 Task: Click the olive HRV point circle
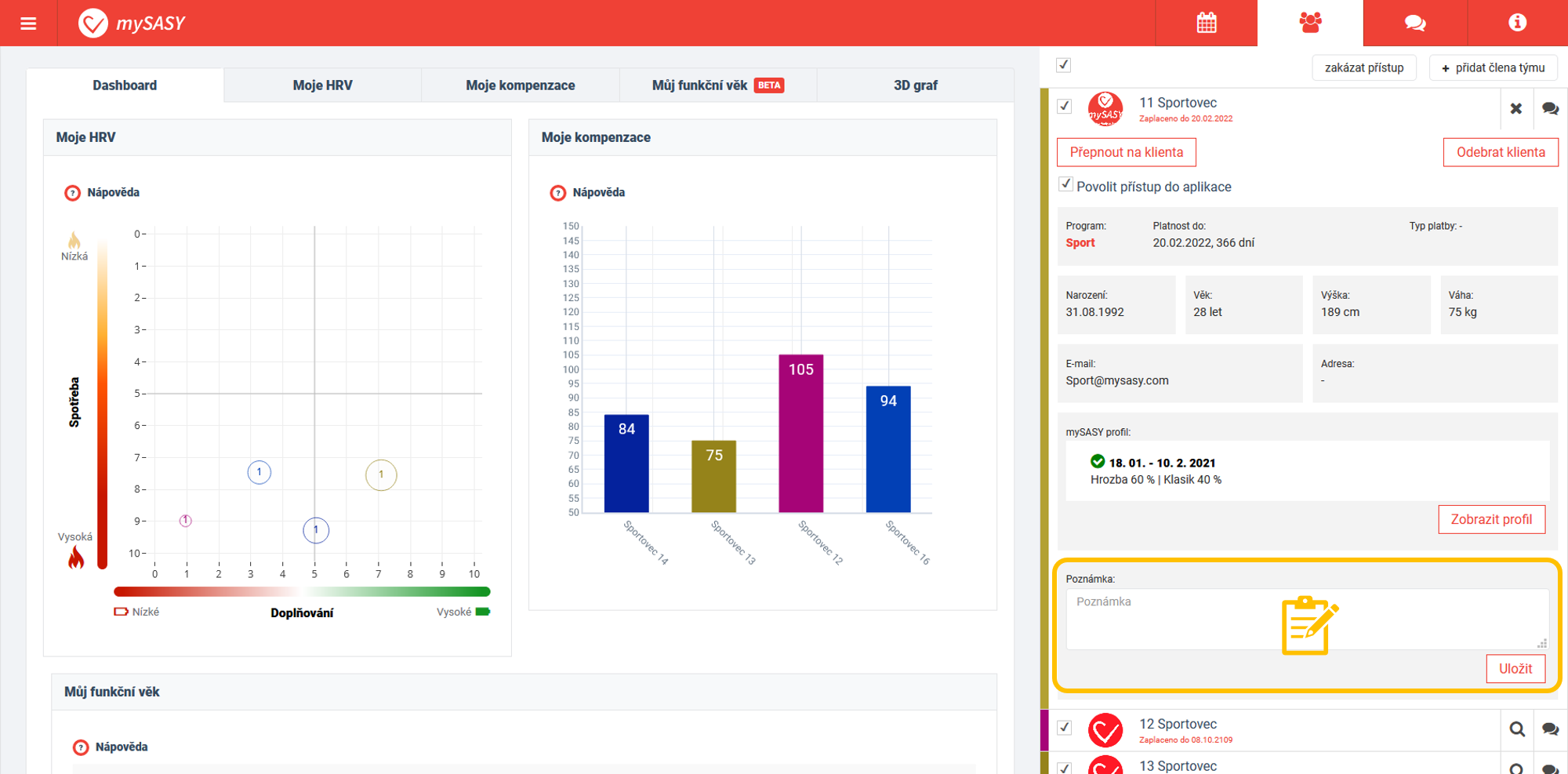click(381, 474)
